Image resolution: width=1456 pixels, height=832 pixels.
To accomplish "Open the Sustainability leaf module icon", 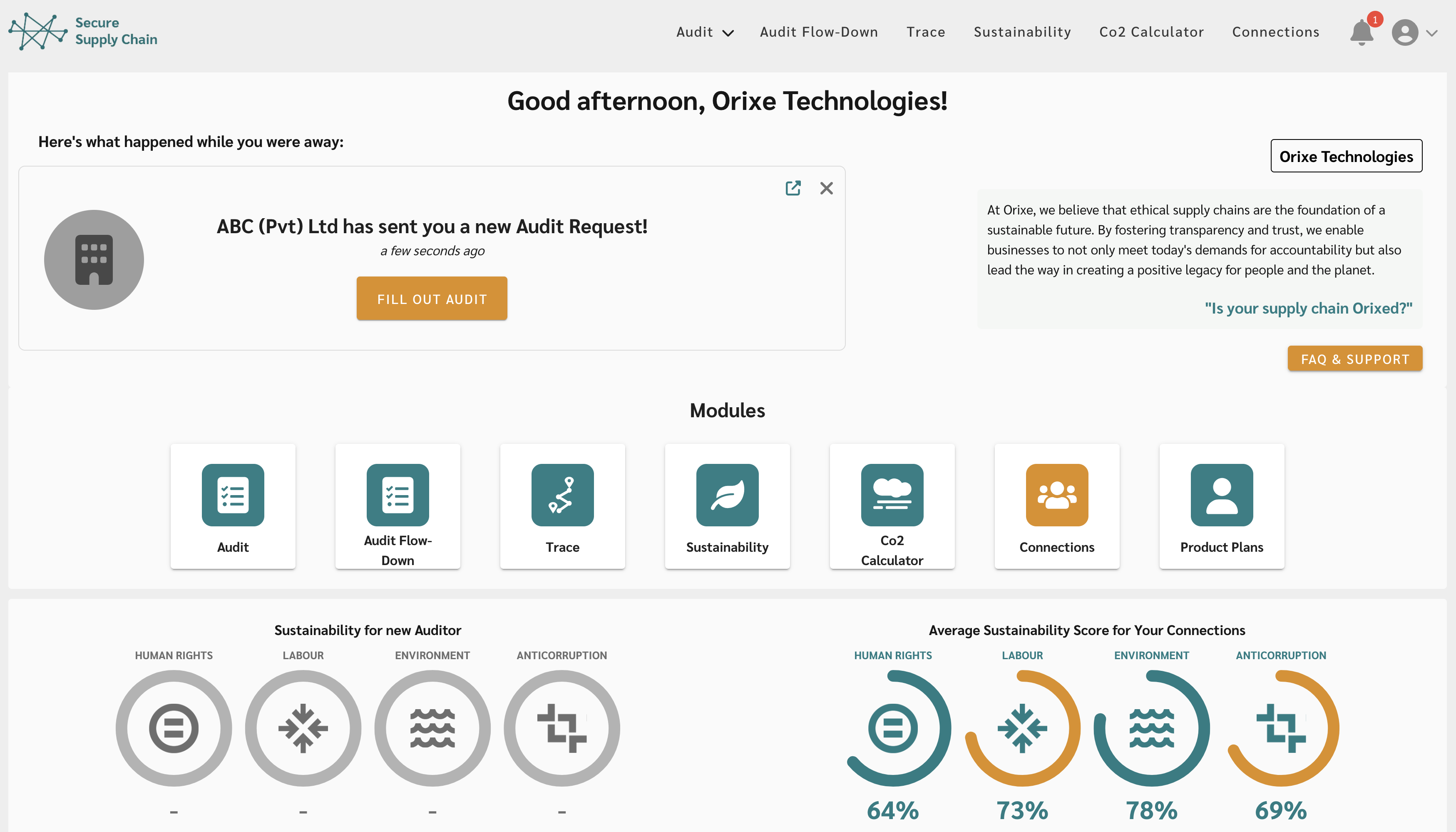I will click(727, 495).
